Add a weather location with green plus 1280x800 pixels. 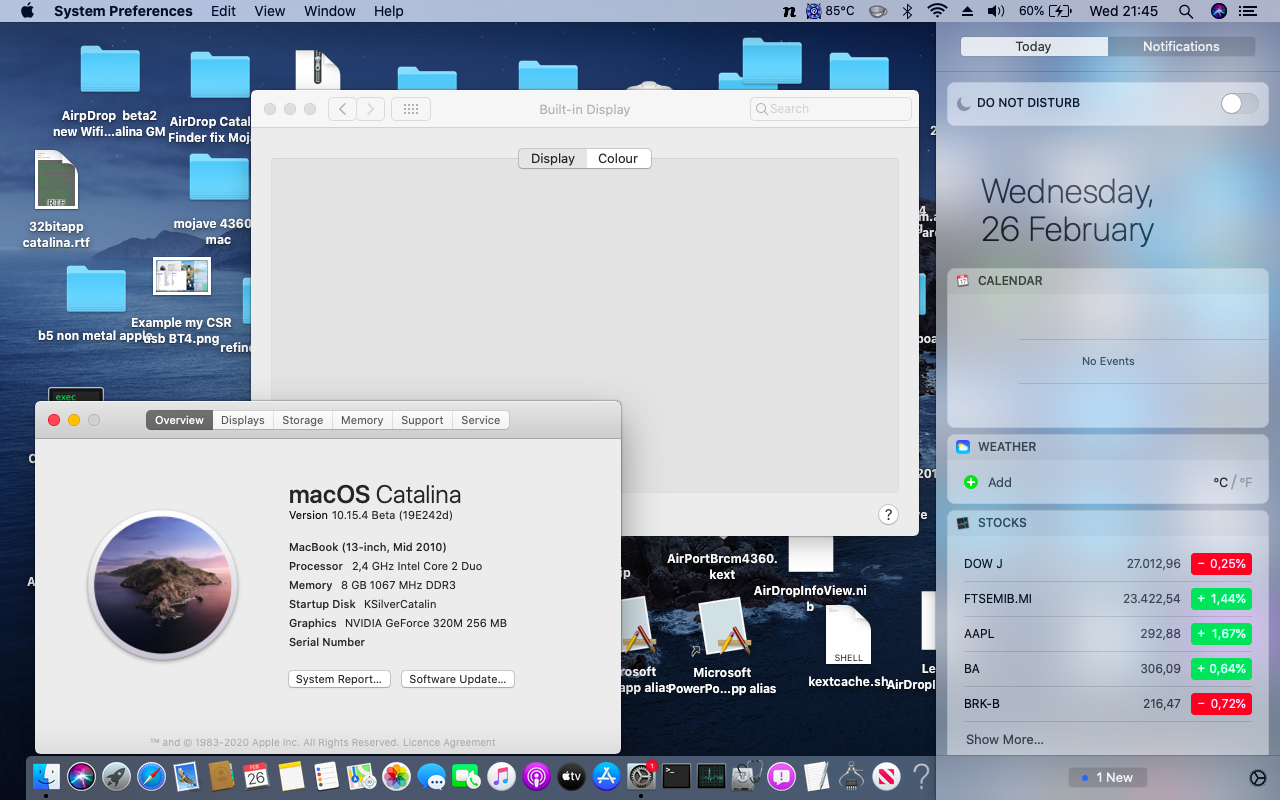[x=970, y=482]
